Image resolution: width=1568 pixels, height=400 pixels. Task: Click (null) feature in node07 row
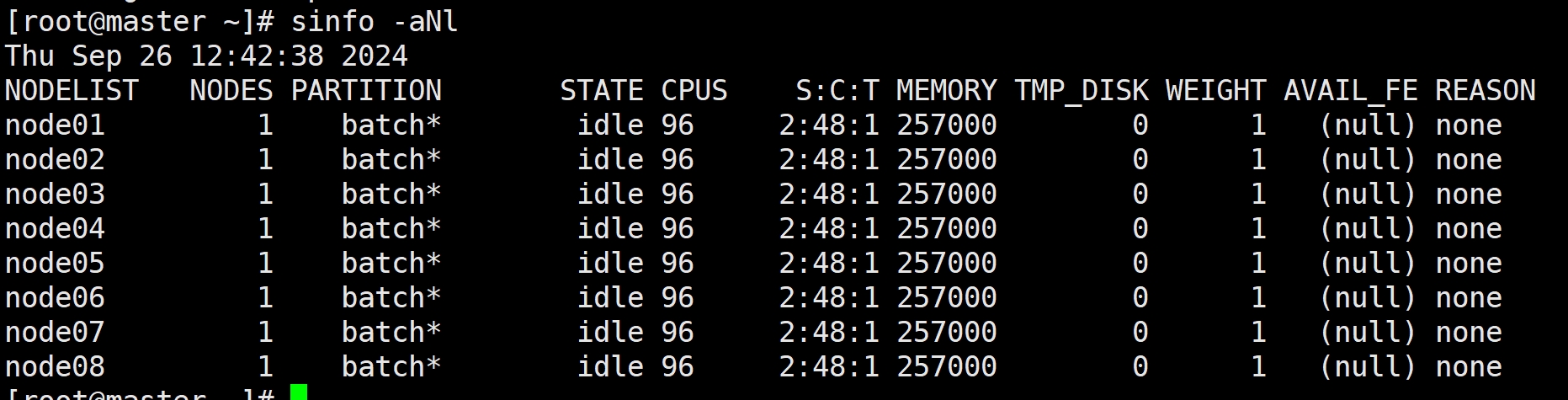1368,332
